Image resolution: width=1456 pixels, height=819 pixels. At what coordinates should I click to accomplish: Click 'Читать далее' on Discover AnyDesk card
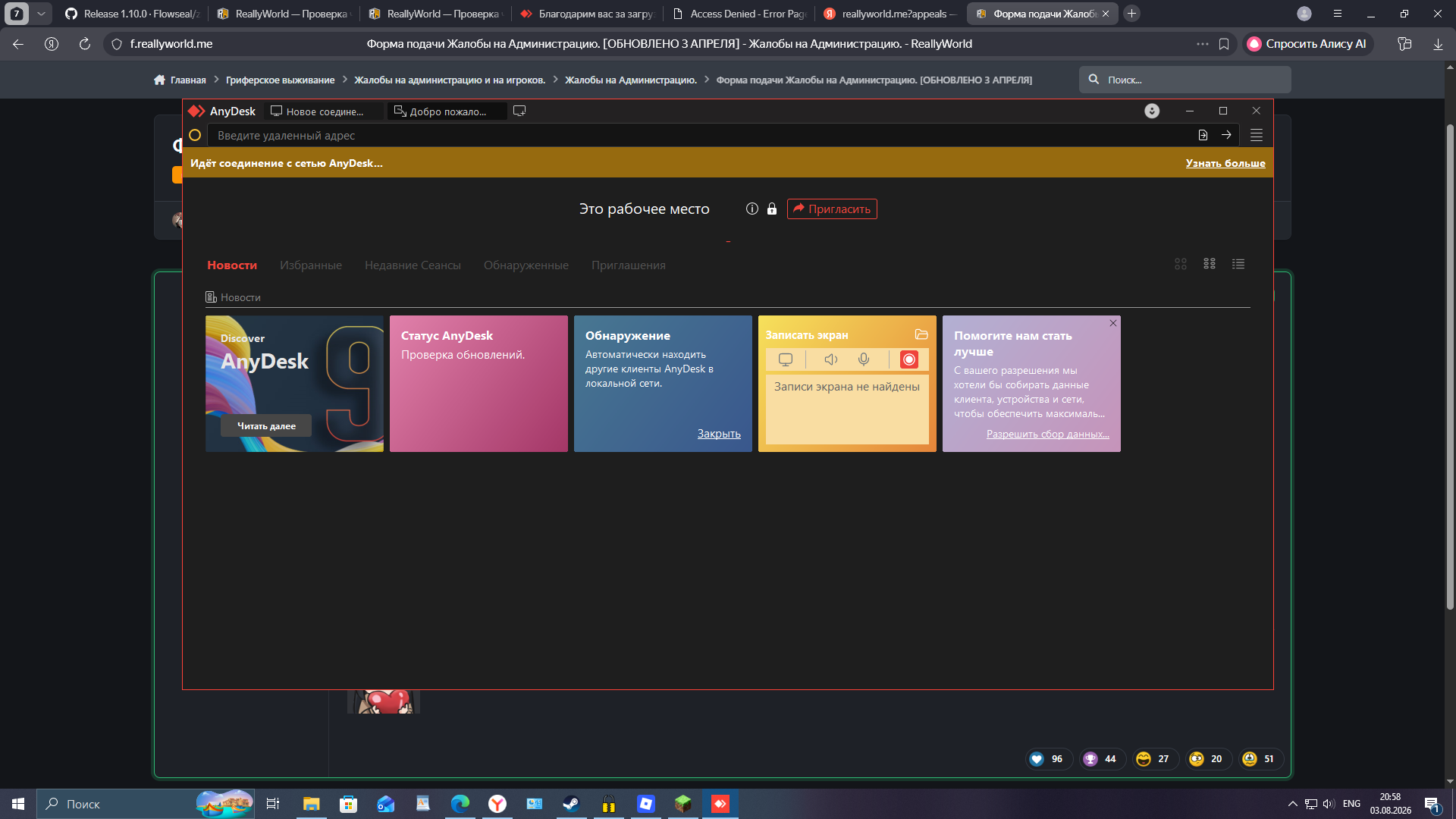[266, 425]
